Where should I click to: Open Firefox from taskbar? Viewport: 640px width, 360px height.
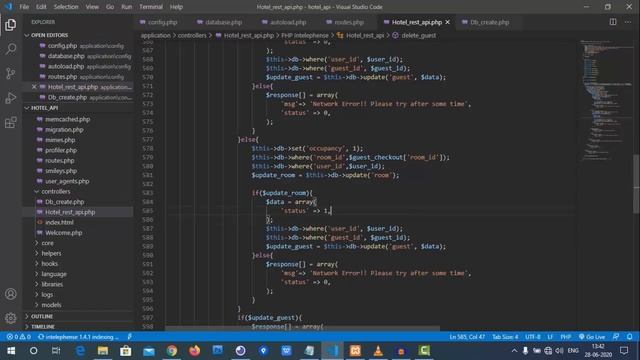point(195,351)
